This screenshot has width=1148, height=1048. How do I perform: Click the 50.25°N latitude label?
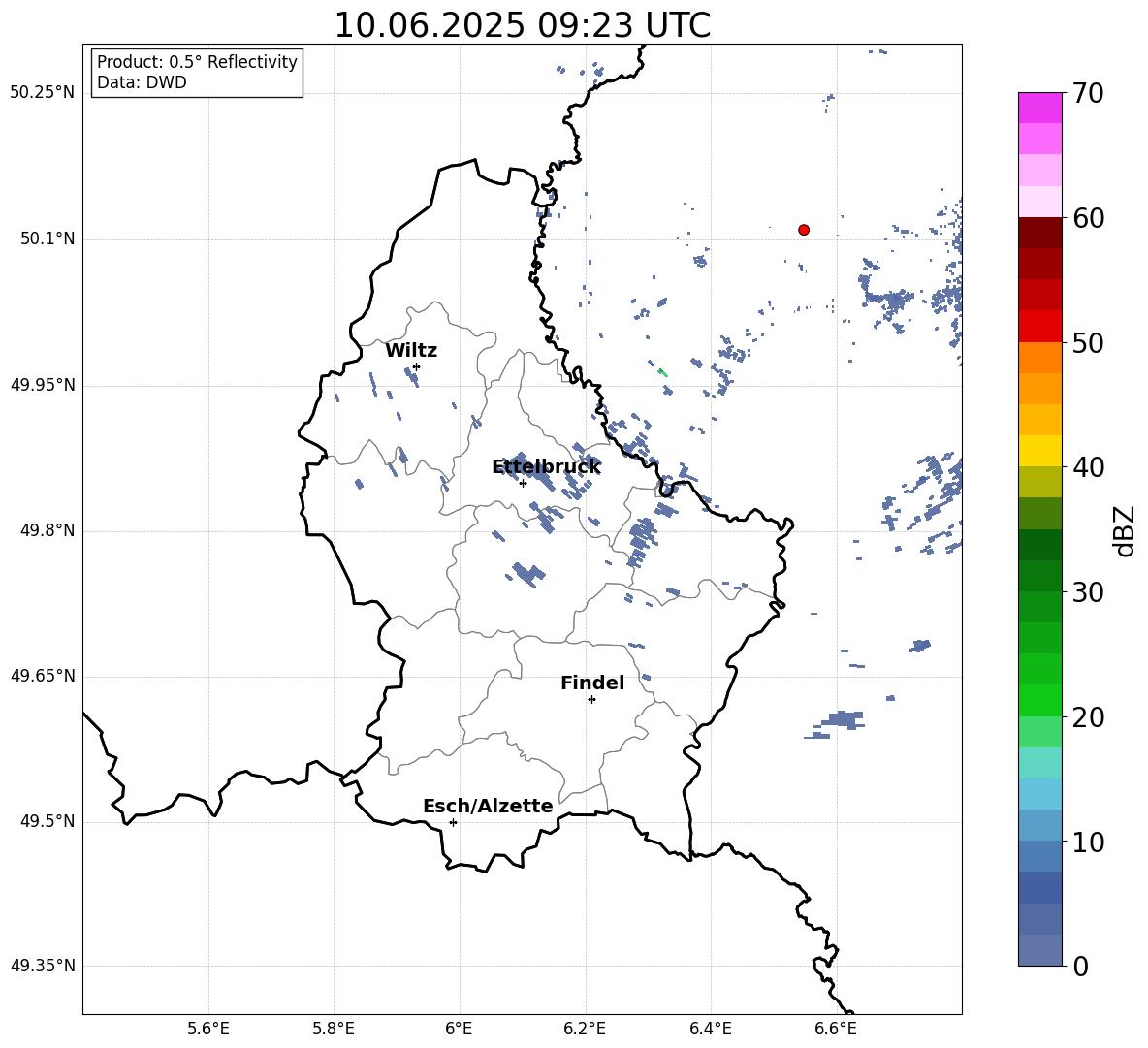tap(43, 93)
